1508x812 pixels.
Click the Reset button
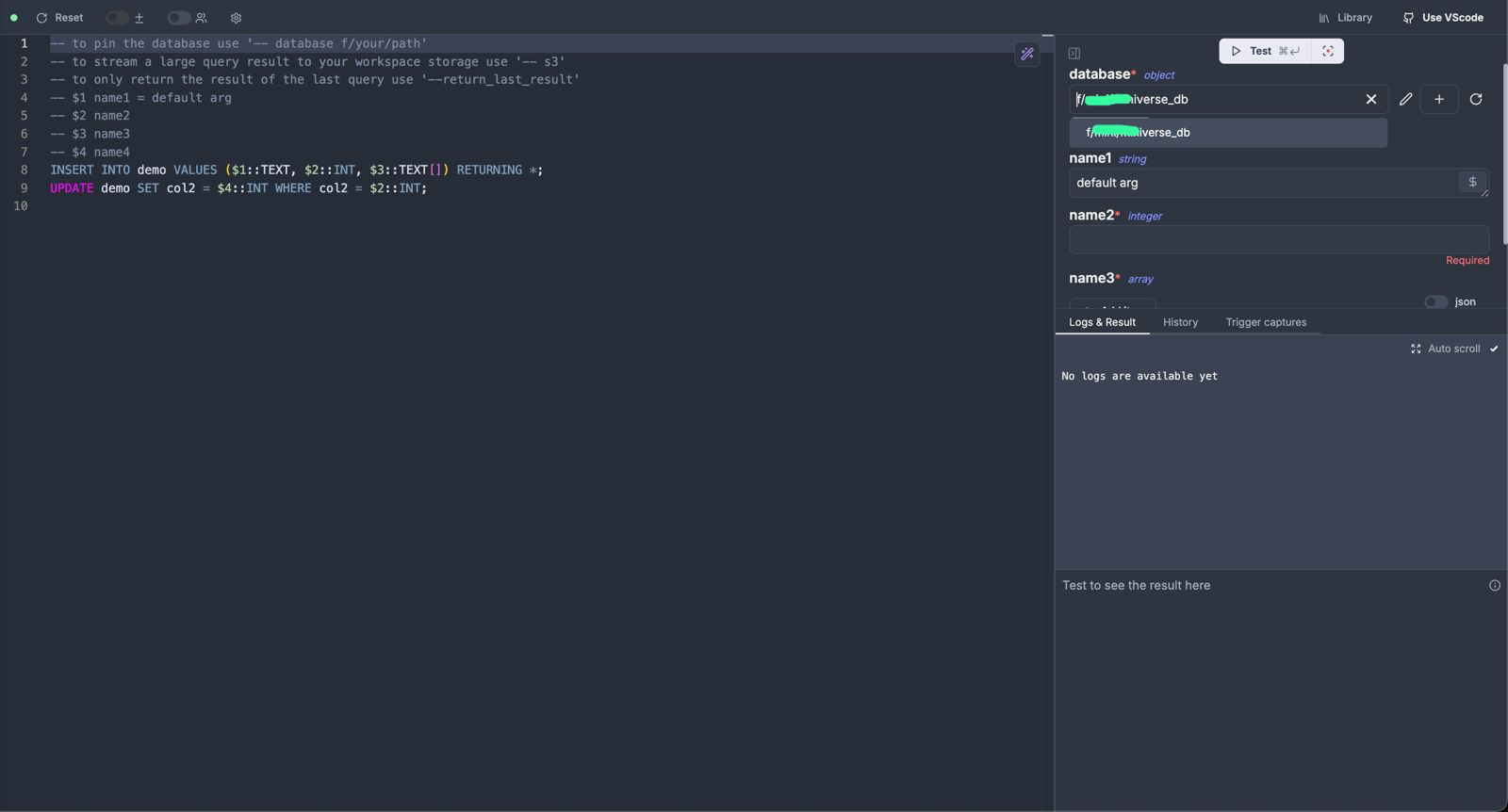(x=59, y=18)
